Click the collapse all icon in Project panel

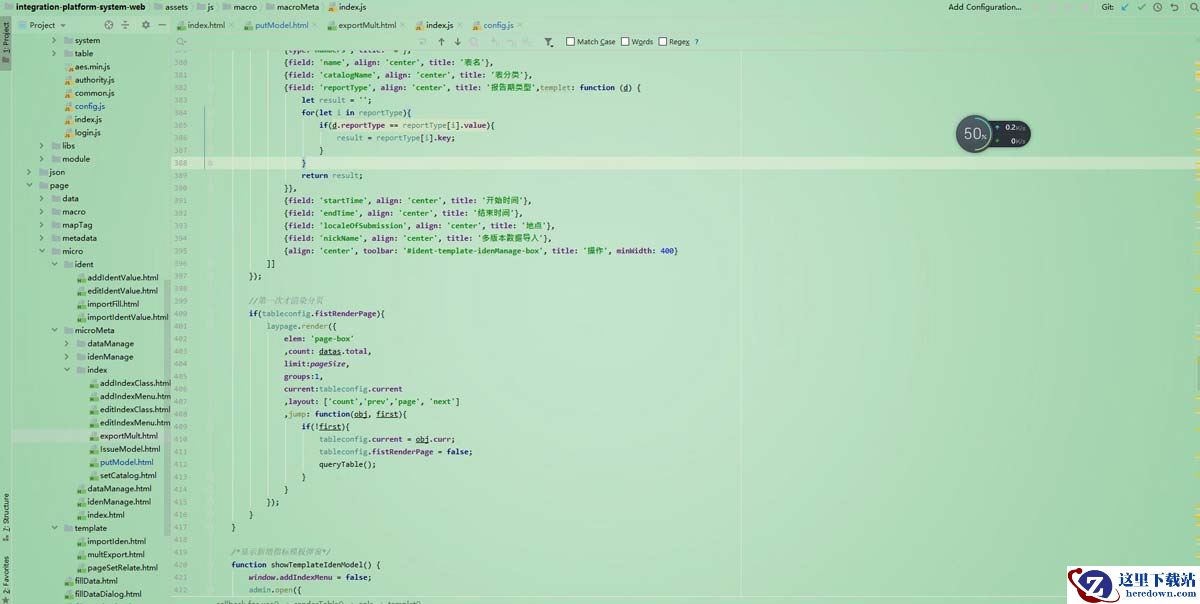(127, 25)
